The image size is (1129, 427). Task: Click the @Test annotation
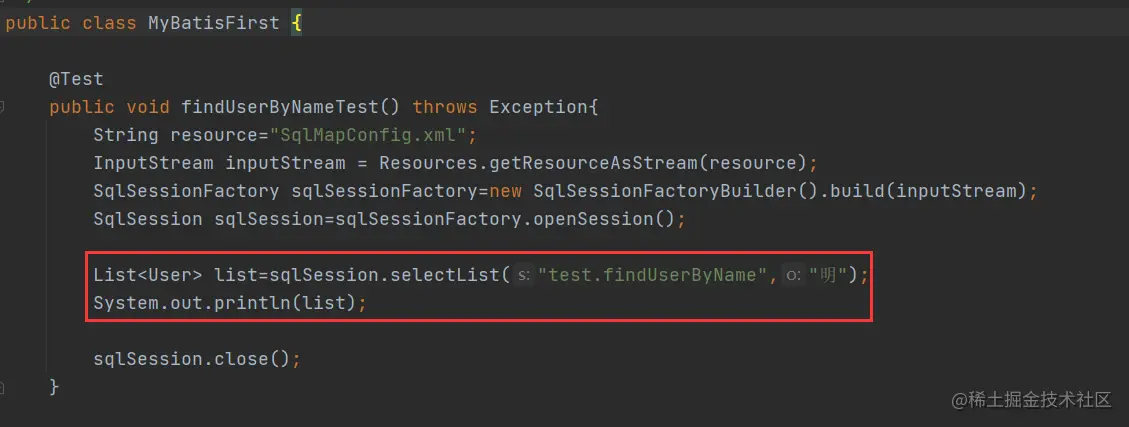[x=76, y=79]
